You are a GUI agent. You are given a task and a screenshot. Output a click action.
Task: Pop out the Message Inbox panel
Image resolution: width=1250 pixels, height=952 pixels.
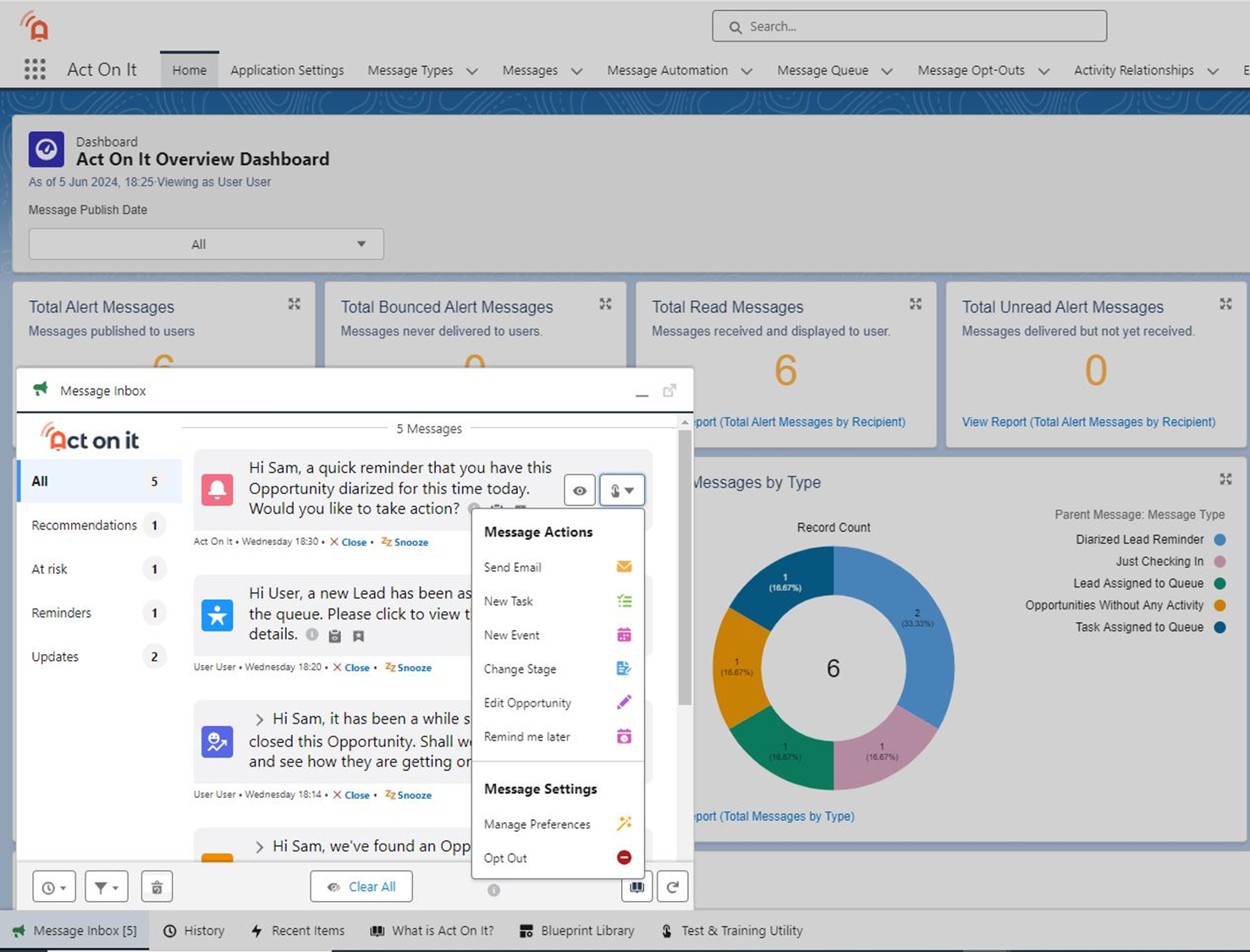click(x=669, y=390)
